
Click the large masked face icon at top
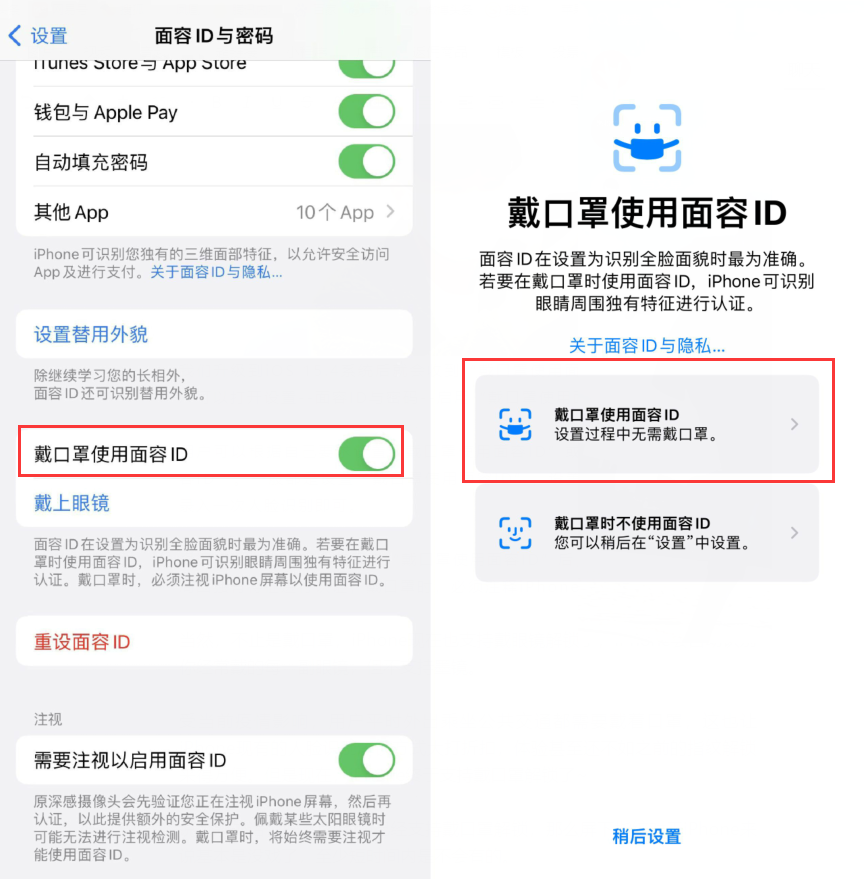[647, 137]
